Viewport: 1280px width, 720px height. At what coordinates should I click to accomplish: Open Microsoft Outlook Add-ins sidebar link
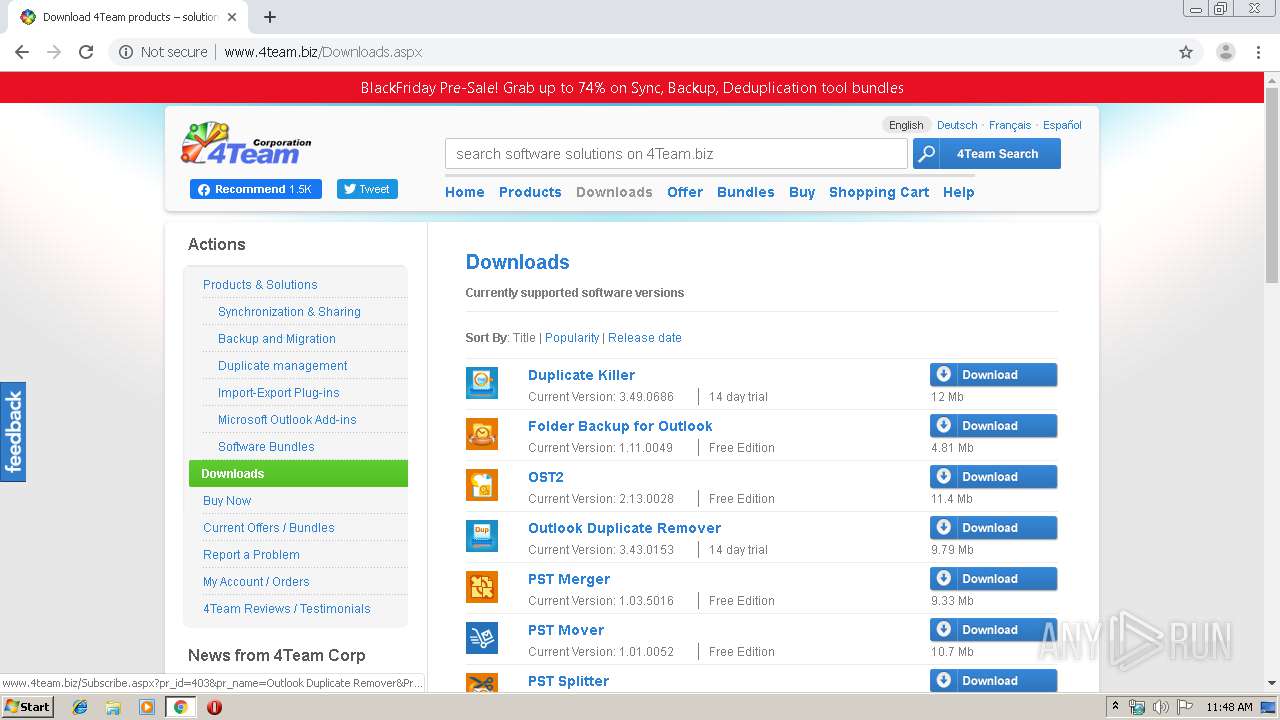coord(287,420)
